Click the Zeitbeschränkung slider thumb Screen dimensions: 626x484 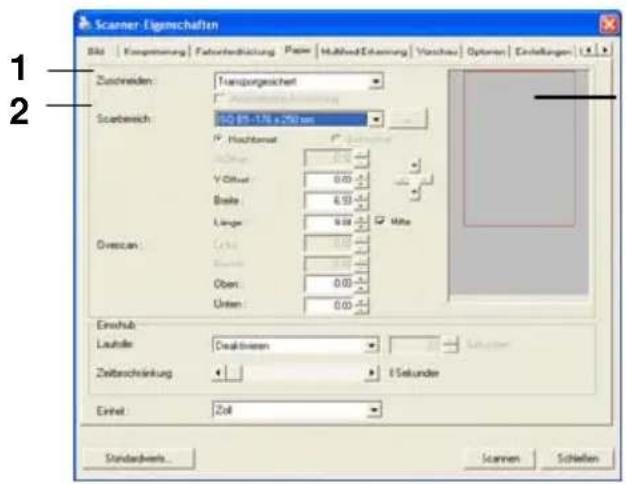(234, 373)
